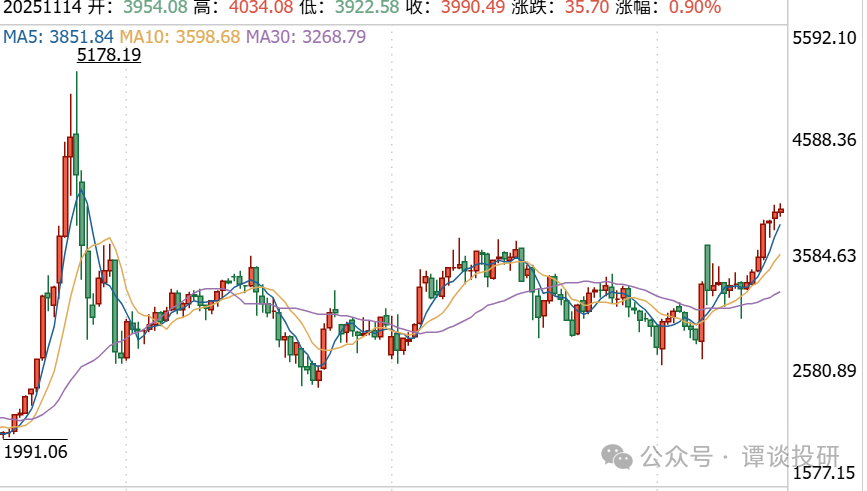
Task: Click the WeChat logo in the watermark
Action: pyautogui.click(x=616, y=457)
